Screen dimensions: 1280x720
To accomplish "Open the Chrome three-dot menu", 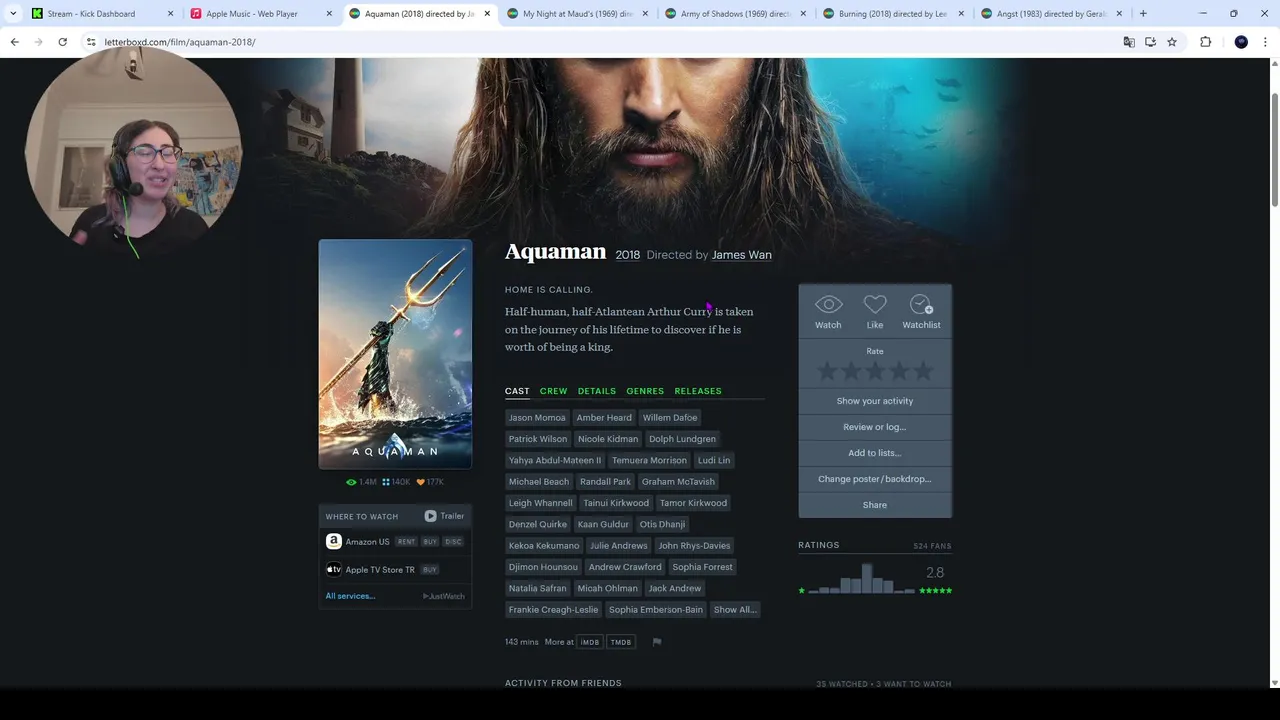I will click(1266, 42).
